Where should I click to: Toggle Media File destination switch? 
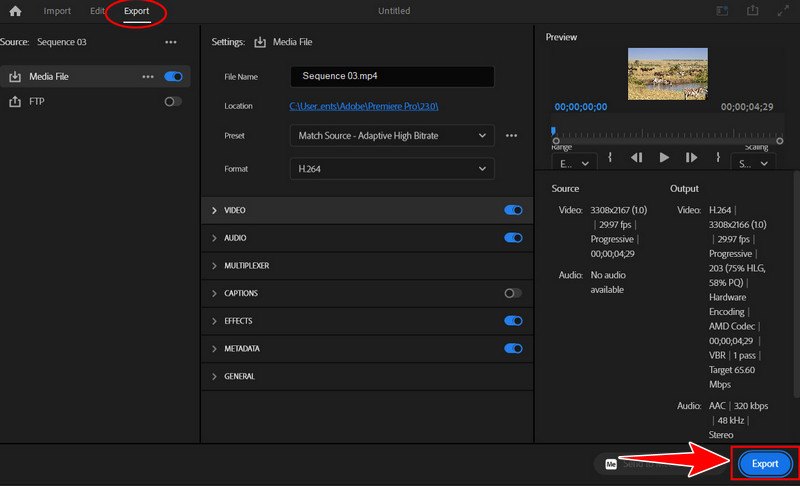pos(173,76)
